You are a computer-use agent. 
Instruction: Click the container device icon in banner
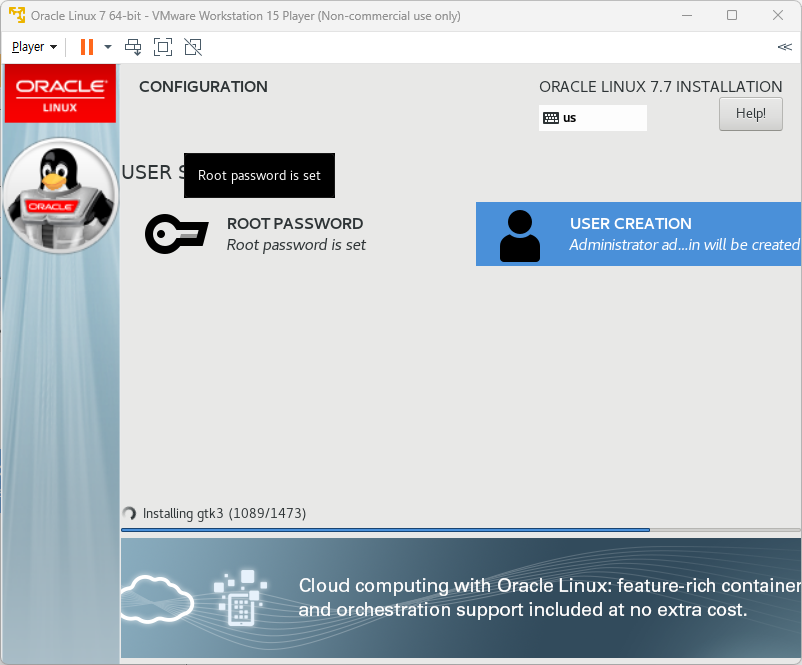coord(240,597)
